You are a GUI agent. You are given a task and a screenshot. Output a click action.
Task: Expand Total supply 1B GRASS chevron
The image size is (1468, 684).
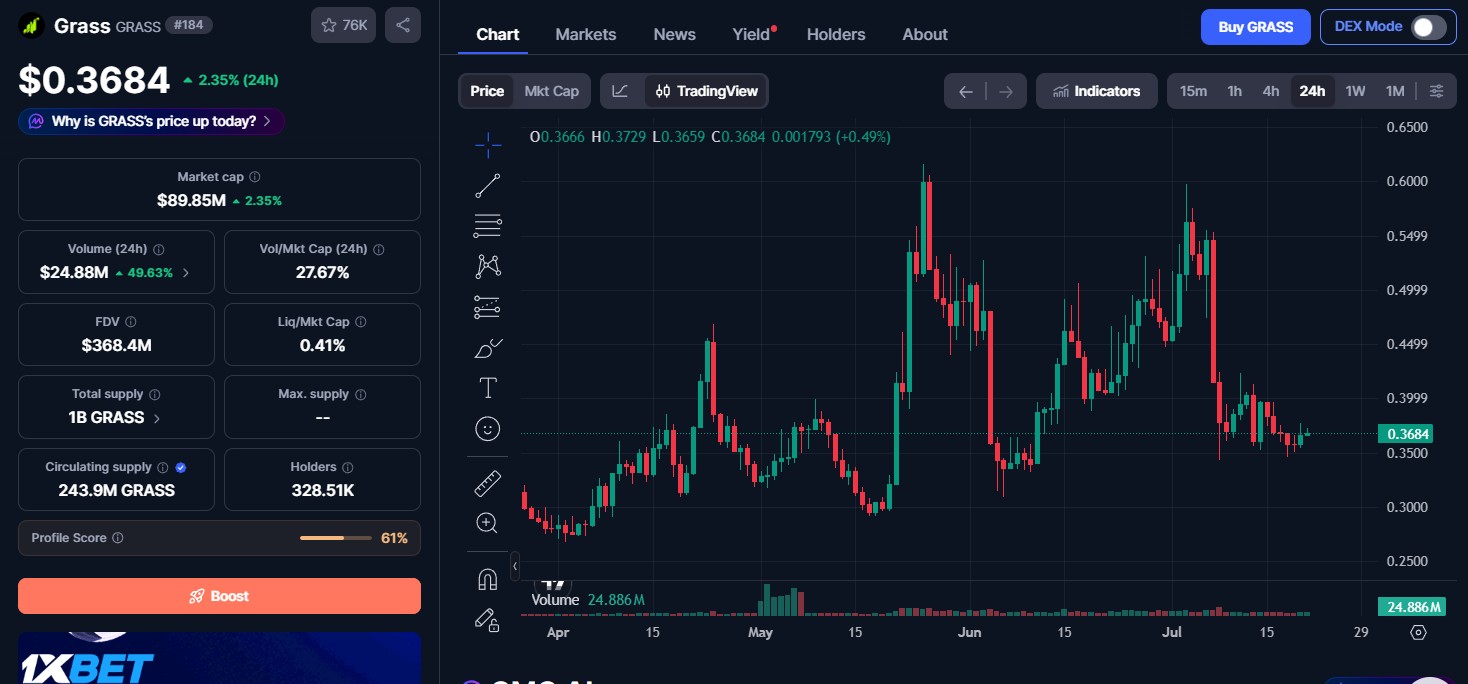157,418
